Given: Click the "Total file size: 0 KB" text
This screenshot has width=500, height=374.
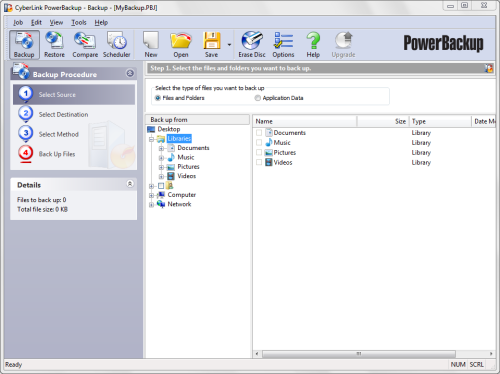Looking at the screenshot, I should (x=42, y=209).
